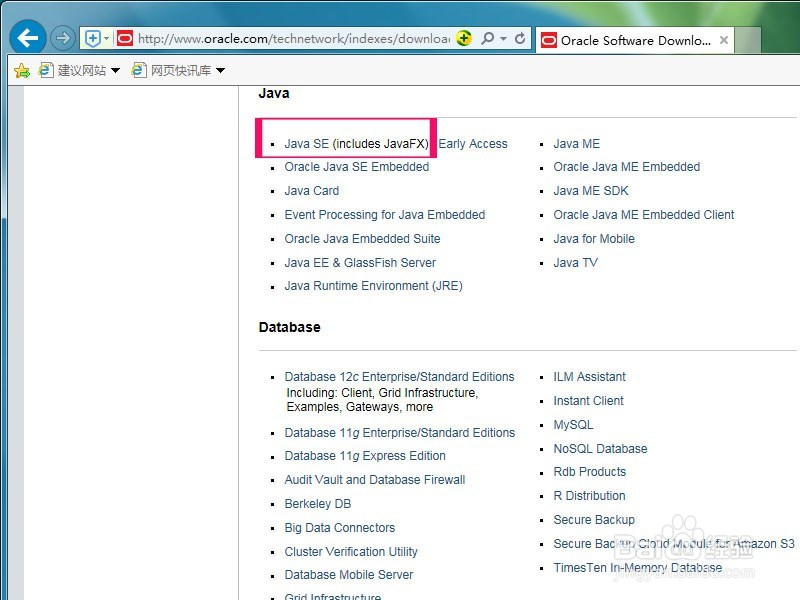Click the browser Back arrow button
800x600 pixels.
click(28, 37)
